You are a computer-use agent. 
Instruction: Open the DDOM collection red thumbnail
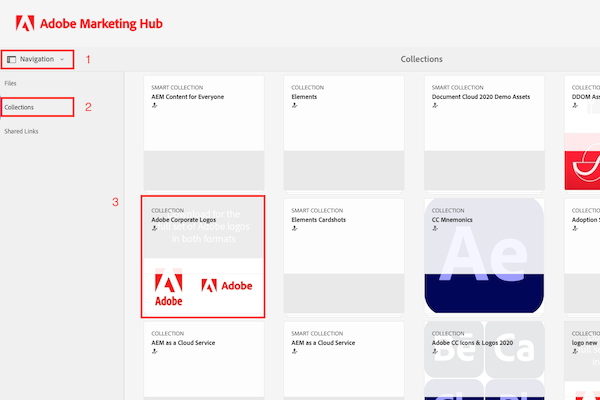[x=582, y=160]
